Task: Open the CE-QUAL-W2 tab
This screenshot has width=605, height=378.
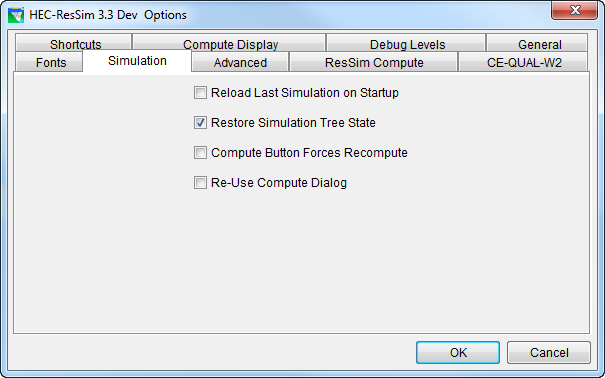Action: pos(524,62)
